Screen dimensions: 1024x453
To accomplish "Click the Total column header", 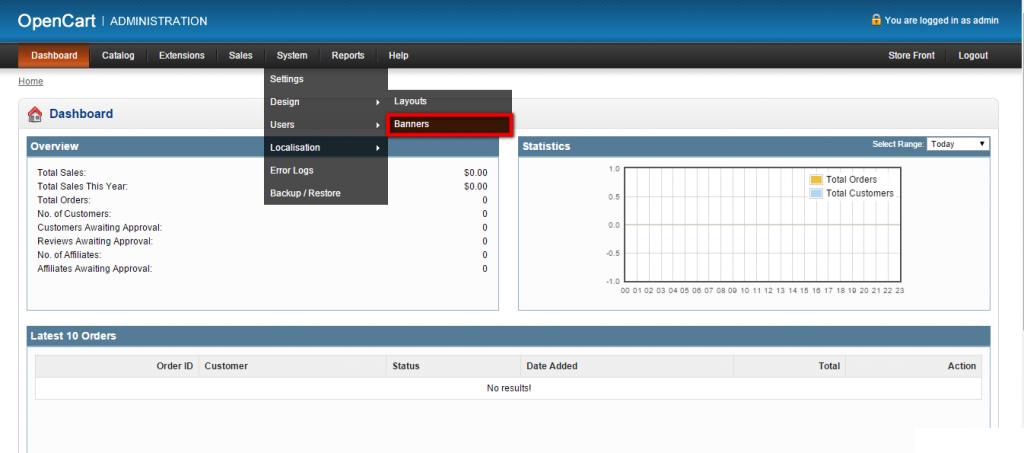I will [x=790, y=366].
